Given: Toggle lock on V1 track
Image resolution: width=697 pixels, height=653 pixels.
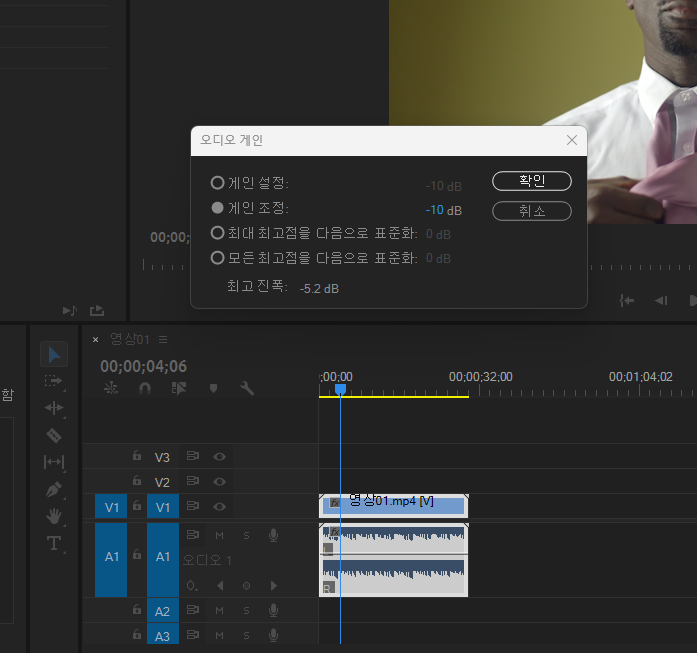Looking at the screenshot, I should 137,505.
